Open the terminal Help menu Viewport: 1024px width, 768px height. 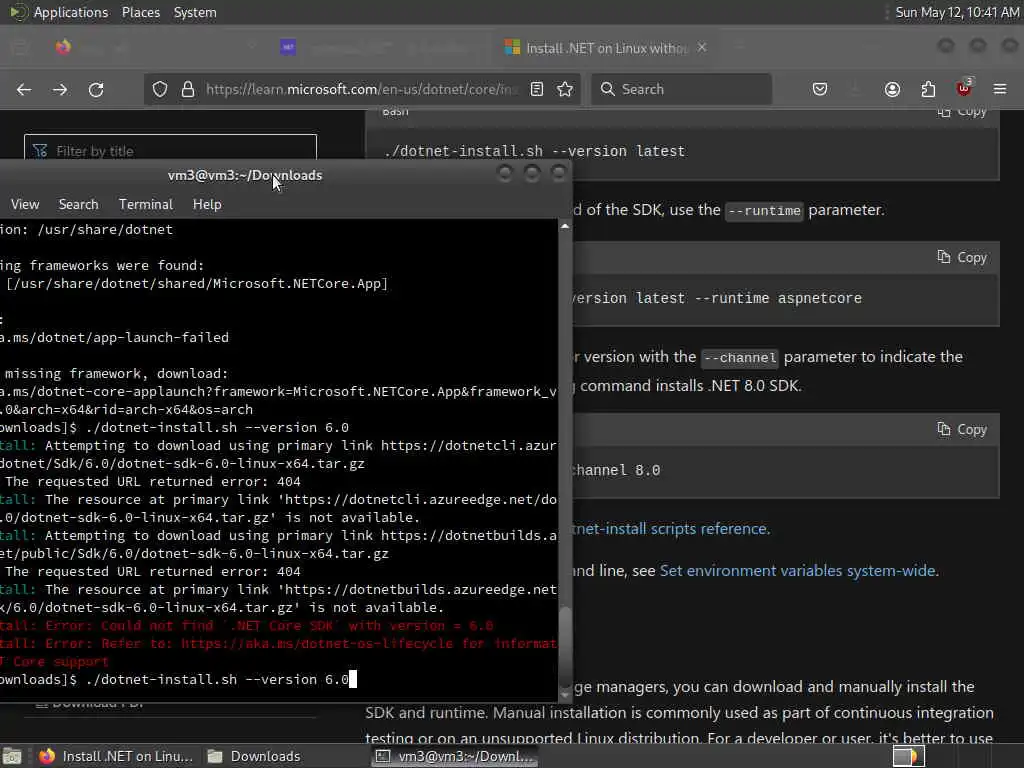coord(207,204)
